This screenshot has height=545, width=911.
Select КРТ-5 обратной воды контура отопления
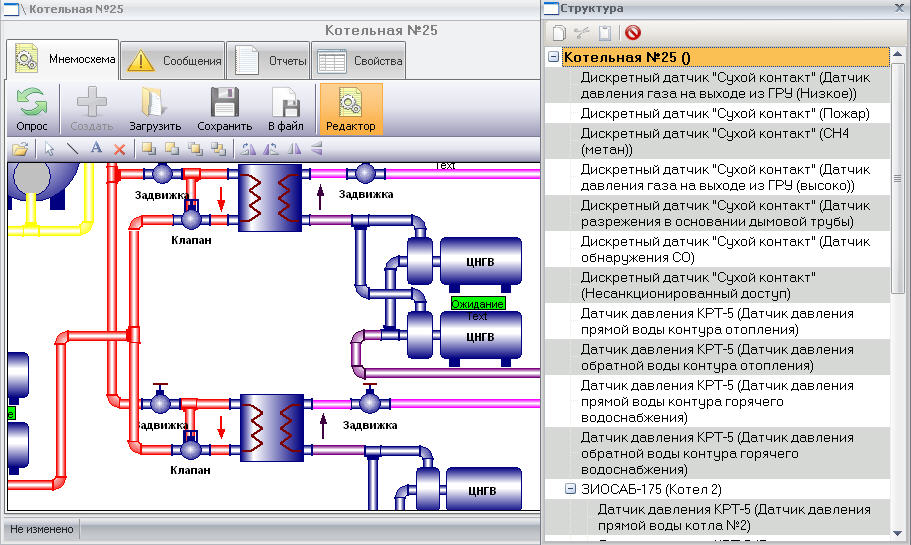coord(718,357)
